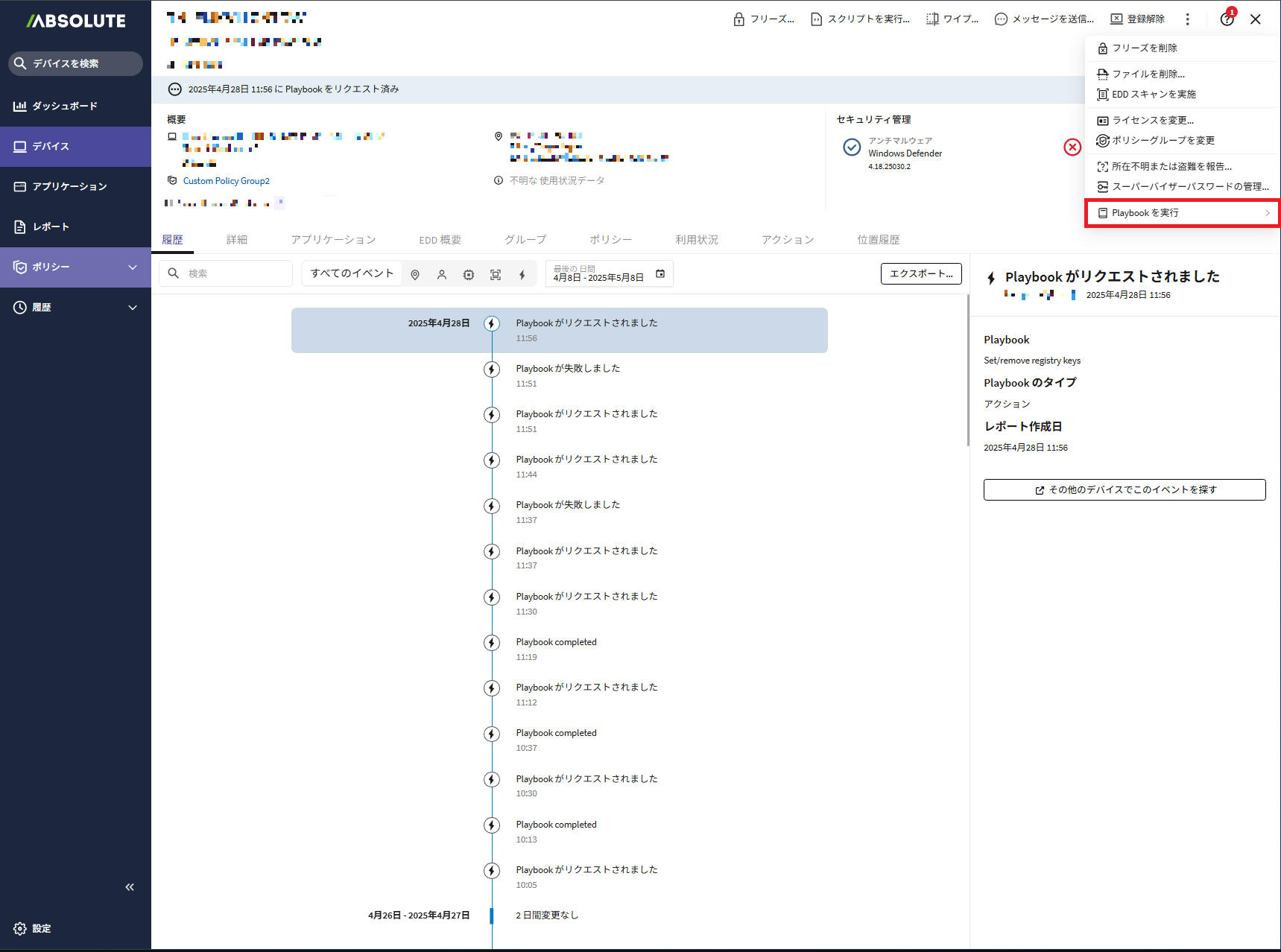This screenshot has width=1281, height=952.
Task: Open the Playbook を実行 submenu
Action: tap(1182, 213)
